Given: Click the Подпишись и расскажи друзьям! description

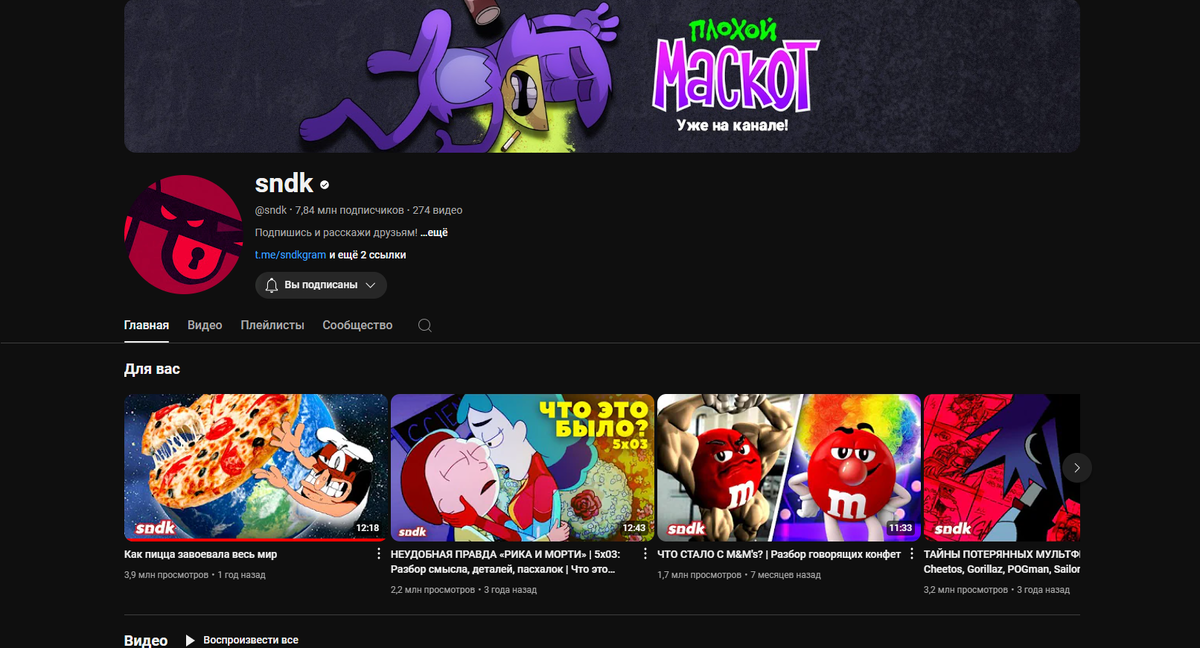Looking at the screenshot, I should point(336,232).
